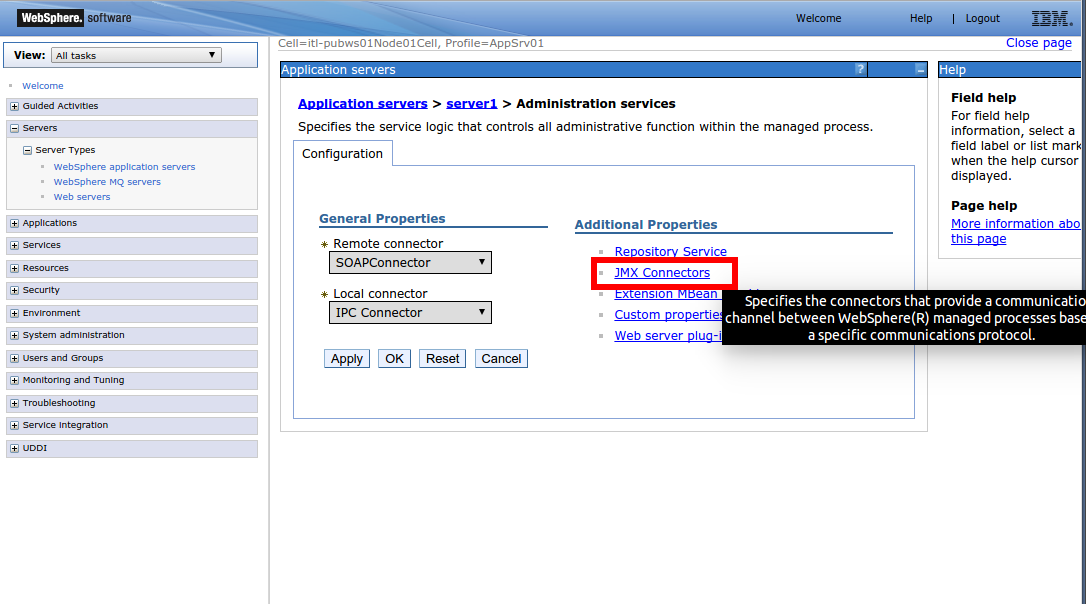
Task: Click the Reset button
Action: tap(442, 359)
